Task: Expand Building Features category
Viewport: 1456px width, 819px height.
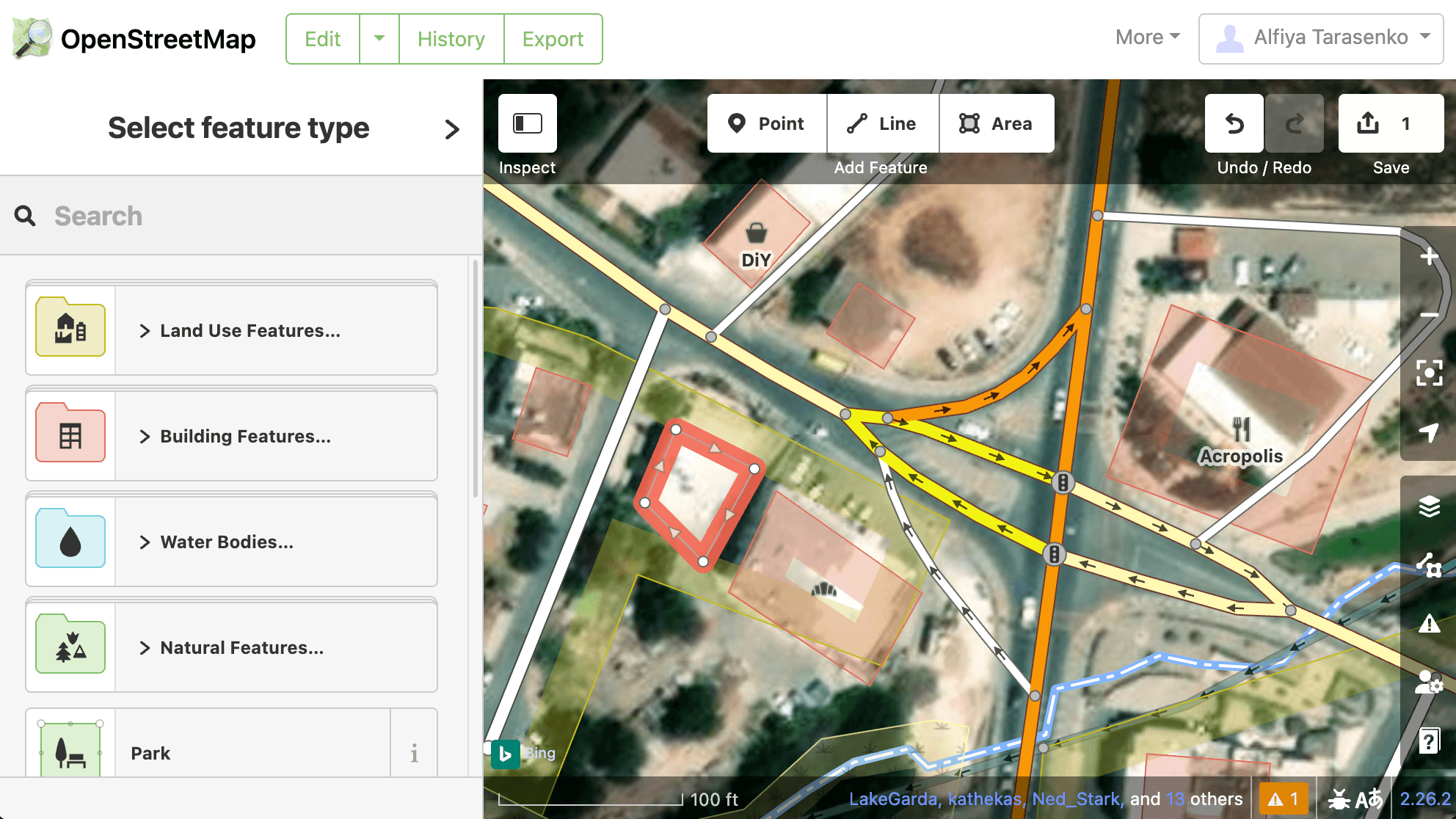Action: click(x=277, y=437)
